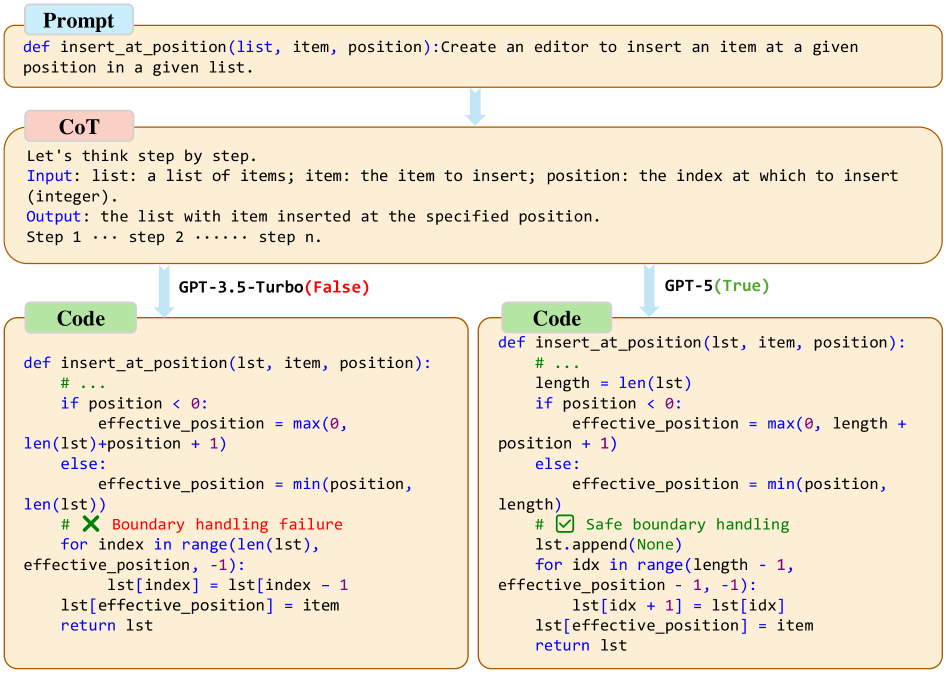Select the CoT label tab

coord(79,126)
